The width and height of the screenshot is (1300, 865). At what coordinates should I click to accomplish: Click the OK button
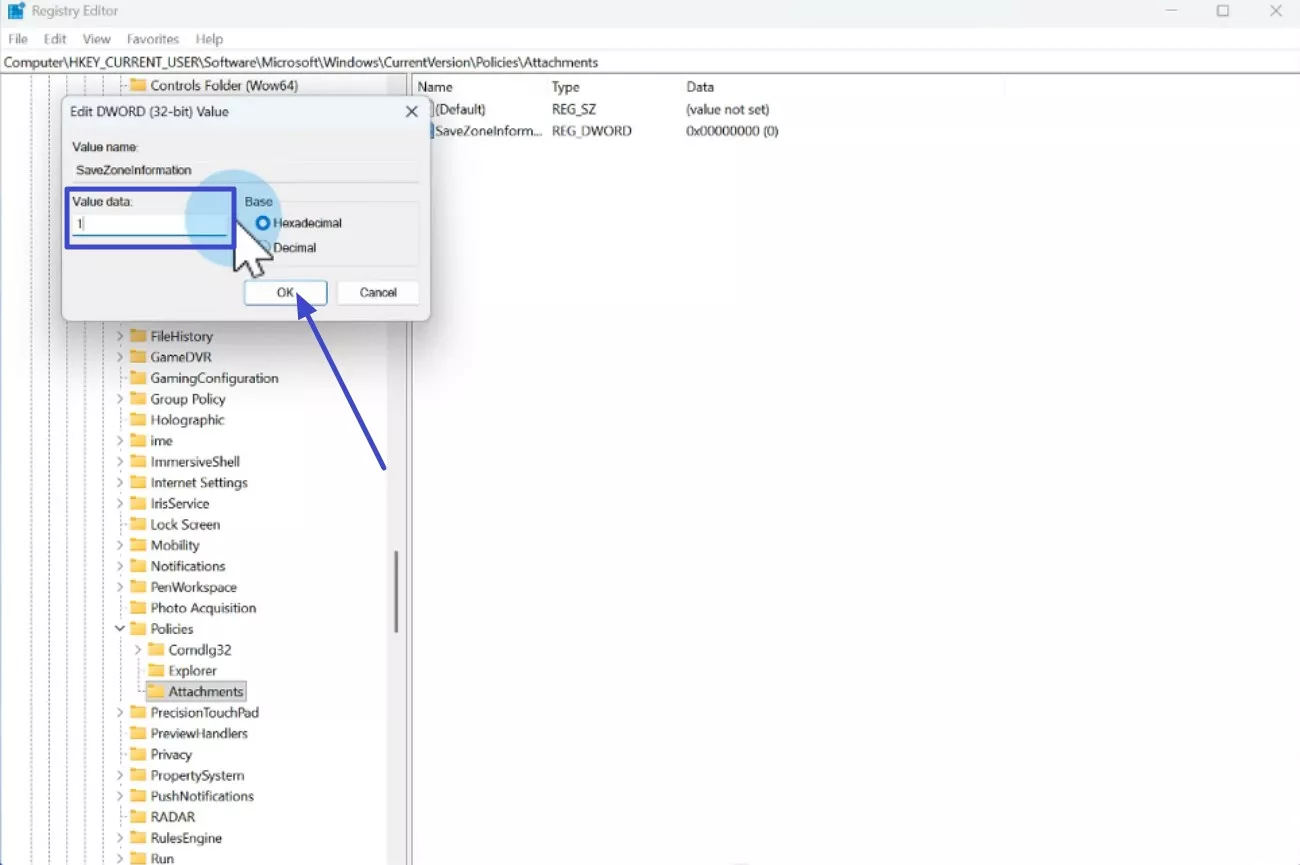(x=285, y=292)
